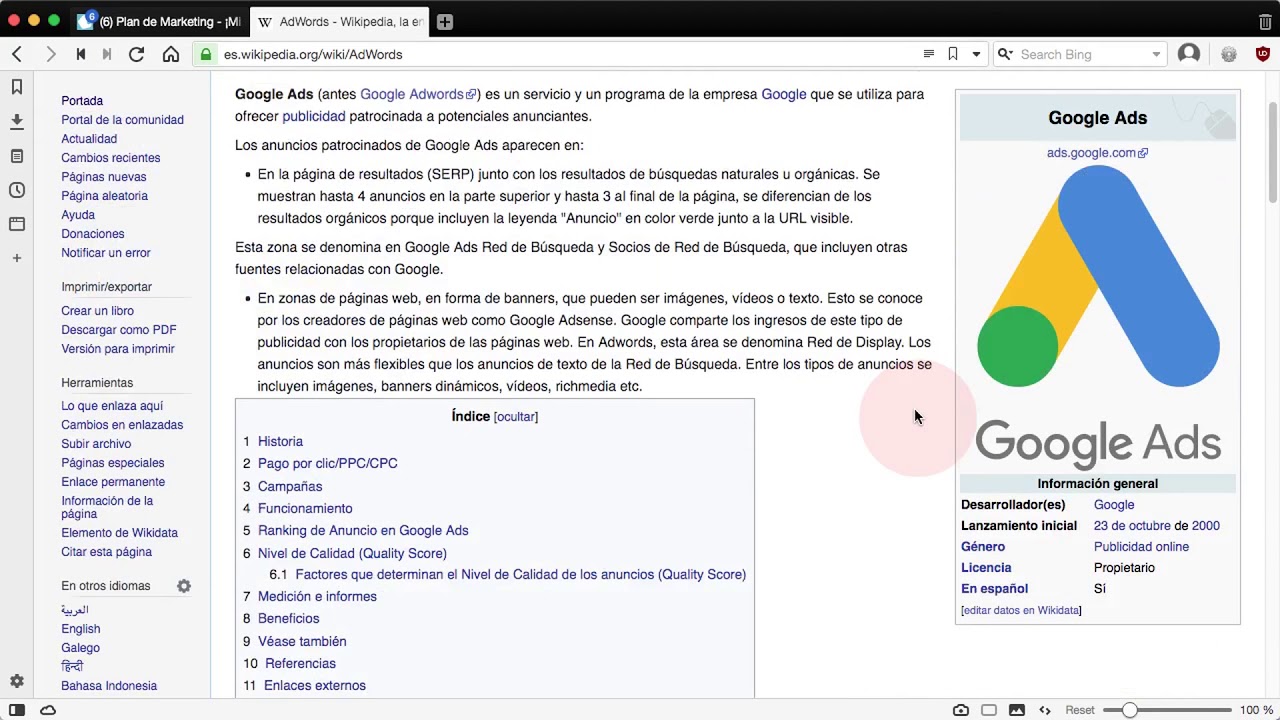Open the publicidad article link
This screenshot has width=1280, height=720.
tap(313, 116)
